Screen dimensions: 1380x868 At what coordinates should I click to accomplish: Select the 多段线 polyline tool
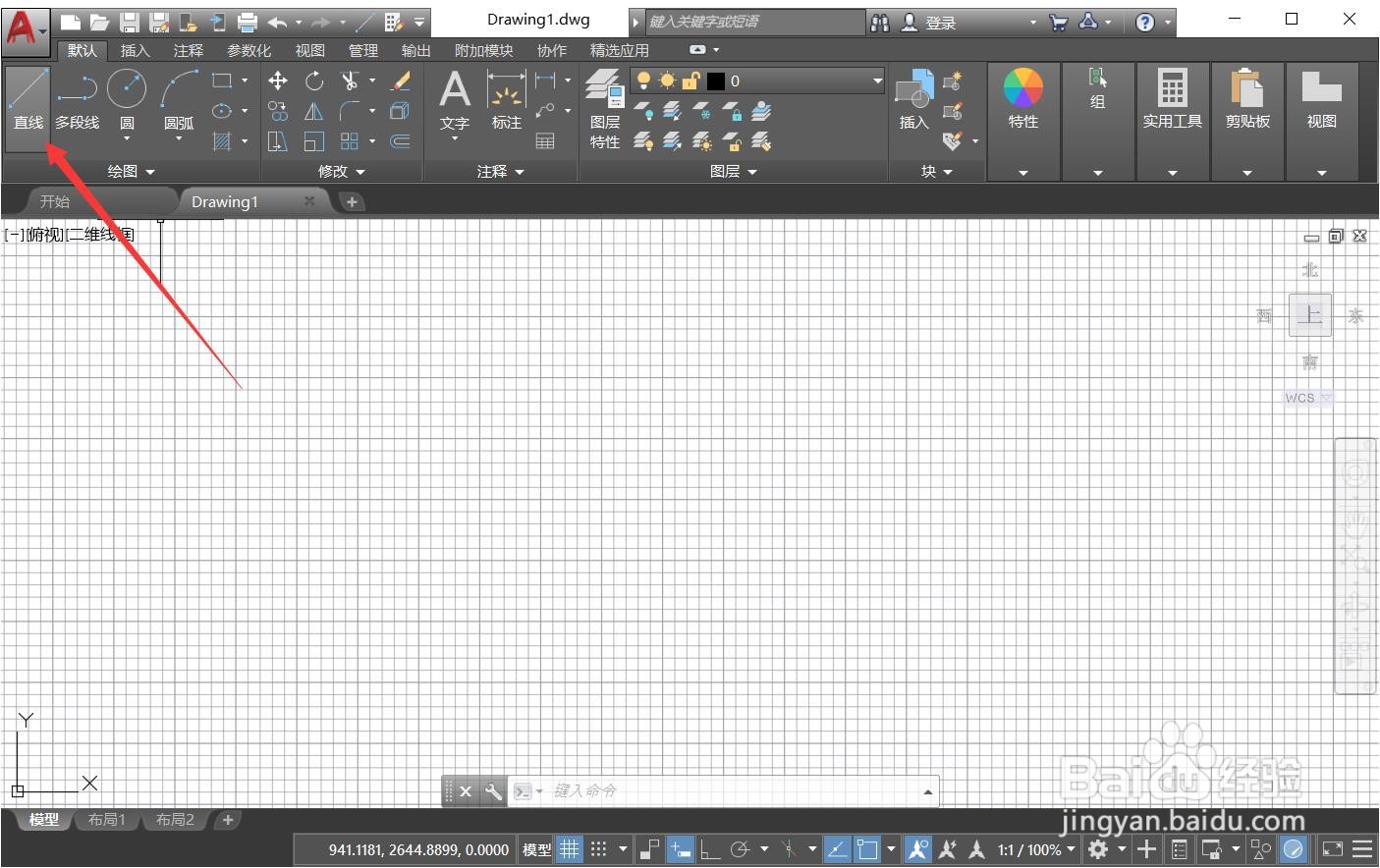point(77,101)
